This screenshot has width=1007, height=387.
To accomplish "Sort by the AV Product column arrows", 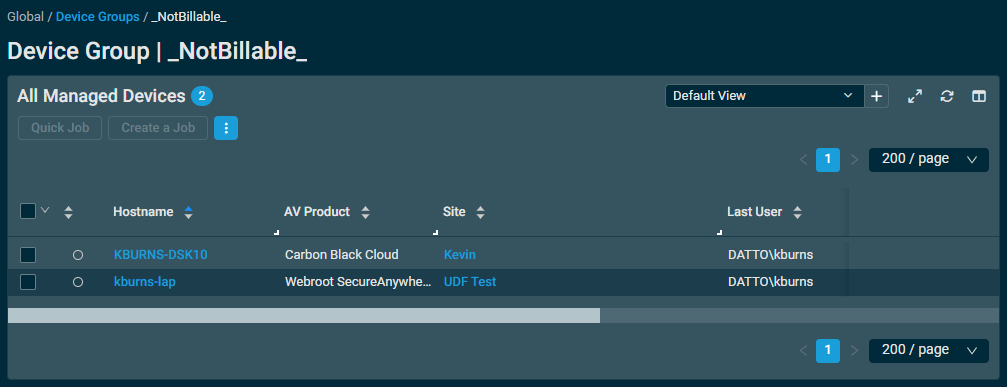I will 365,212.
